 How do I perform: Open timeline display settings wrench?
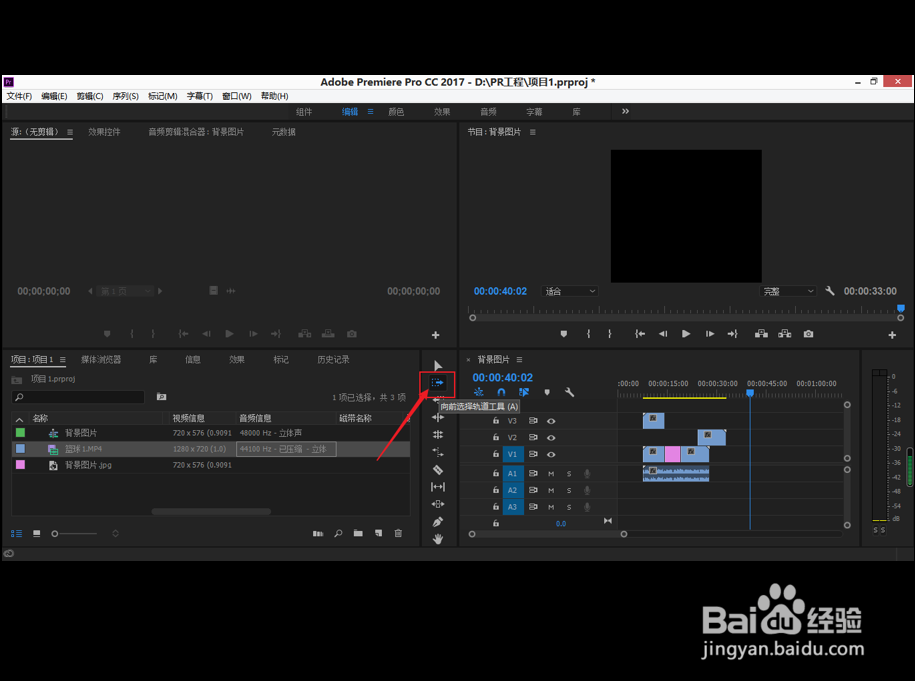coord(570,393)
